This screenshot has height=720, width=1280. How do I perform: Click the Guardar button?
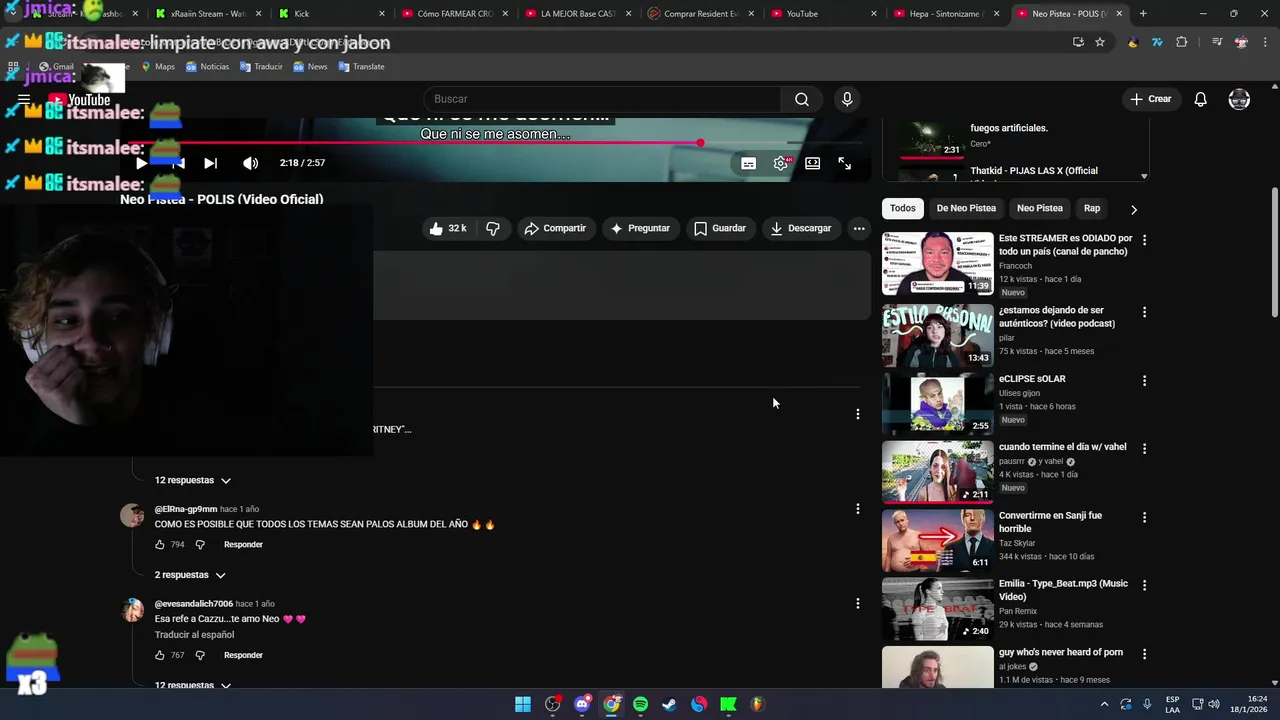720,228
